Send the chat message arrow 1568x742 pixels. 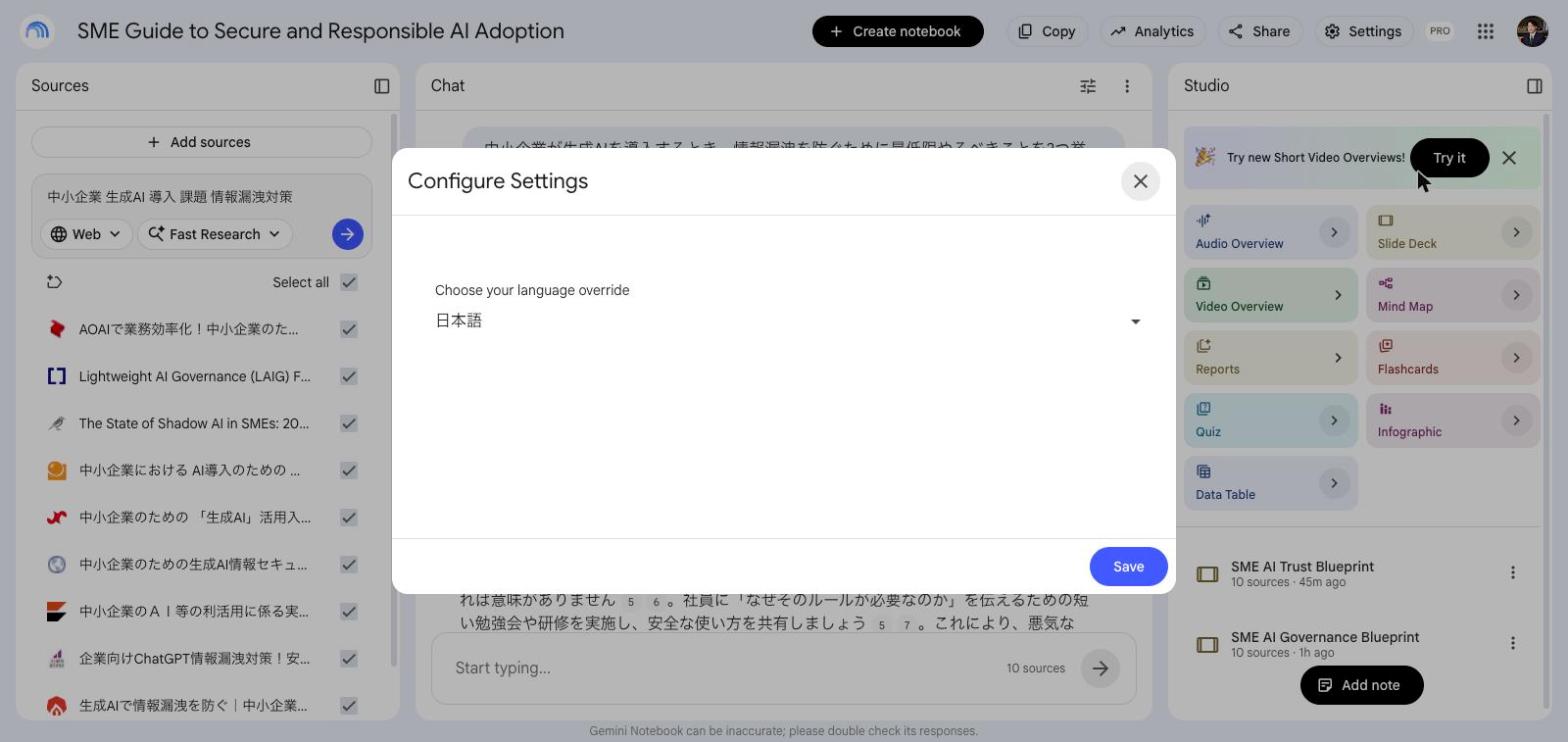(x=1100, y=668)
